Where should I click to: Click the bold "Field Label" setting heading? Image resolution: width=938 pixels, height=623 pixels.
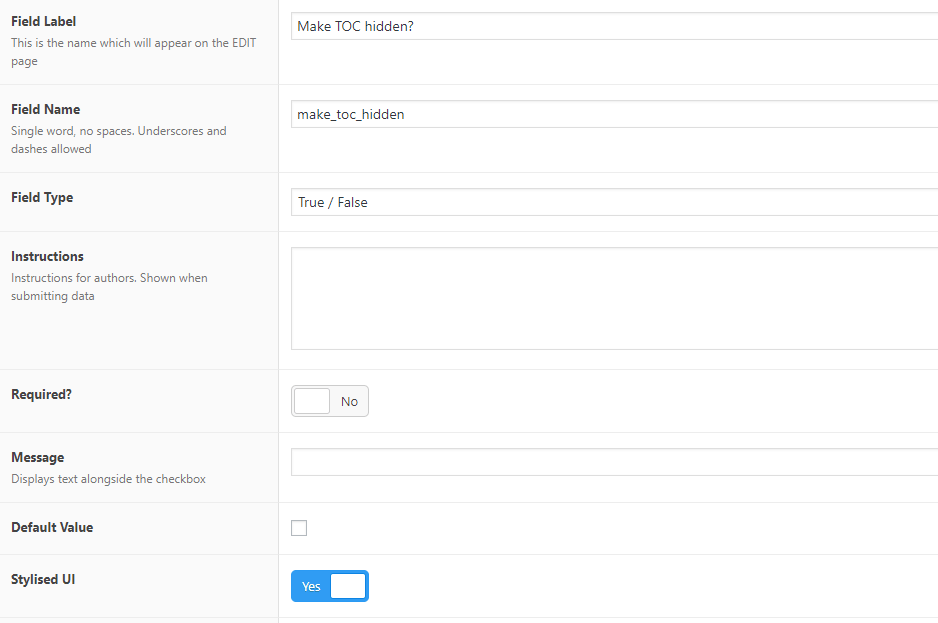click(x=43, y=21)
